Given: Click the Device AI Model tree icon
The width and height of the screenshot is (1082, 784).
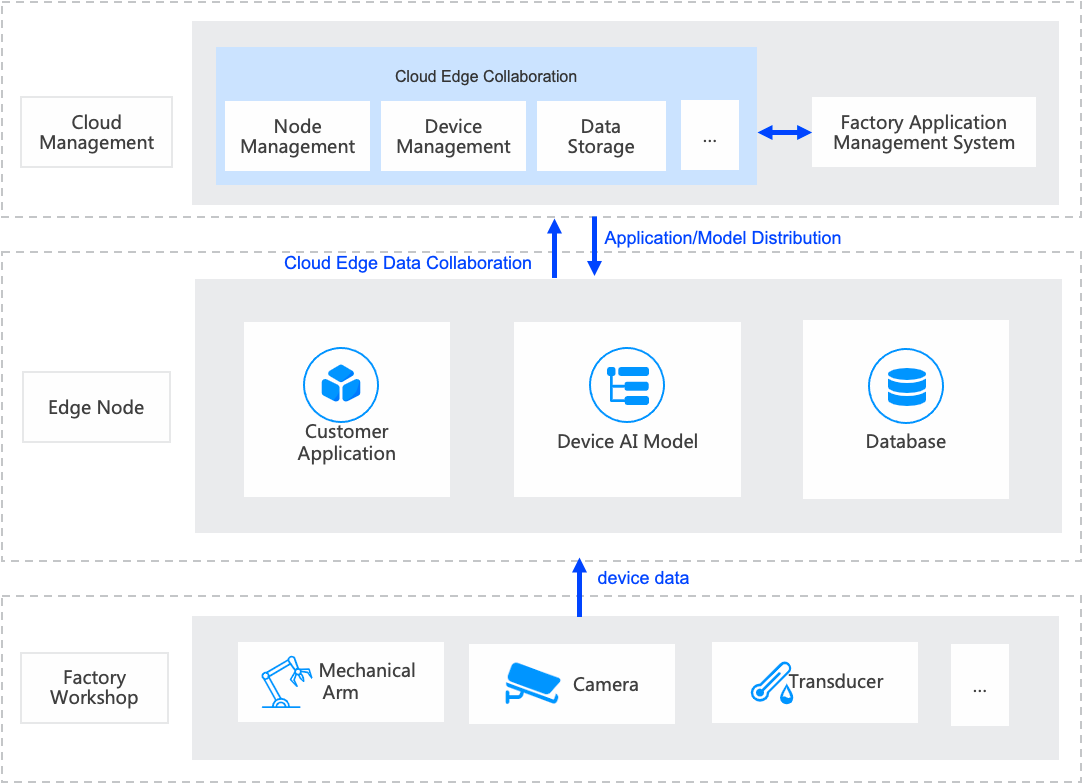Looking at the screenshot, I should click(627, 384).
